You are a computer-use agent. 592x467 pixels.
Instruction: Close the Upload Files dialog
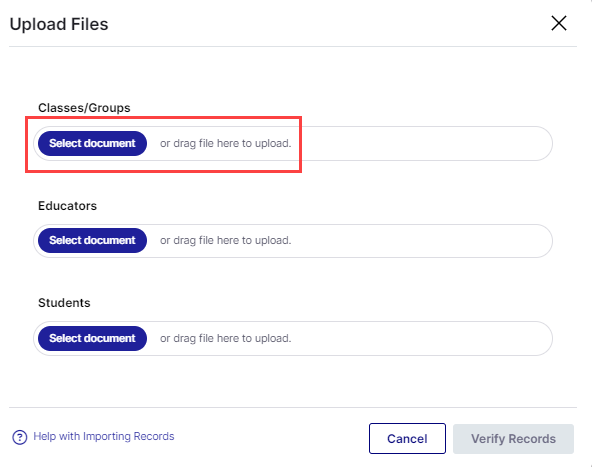coord(559,23)
